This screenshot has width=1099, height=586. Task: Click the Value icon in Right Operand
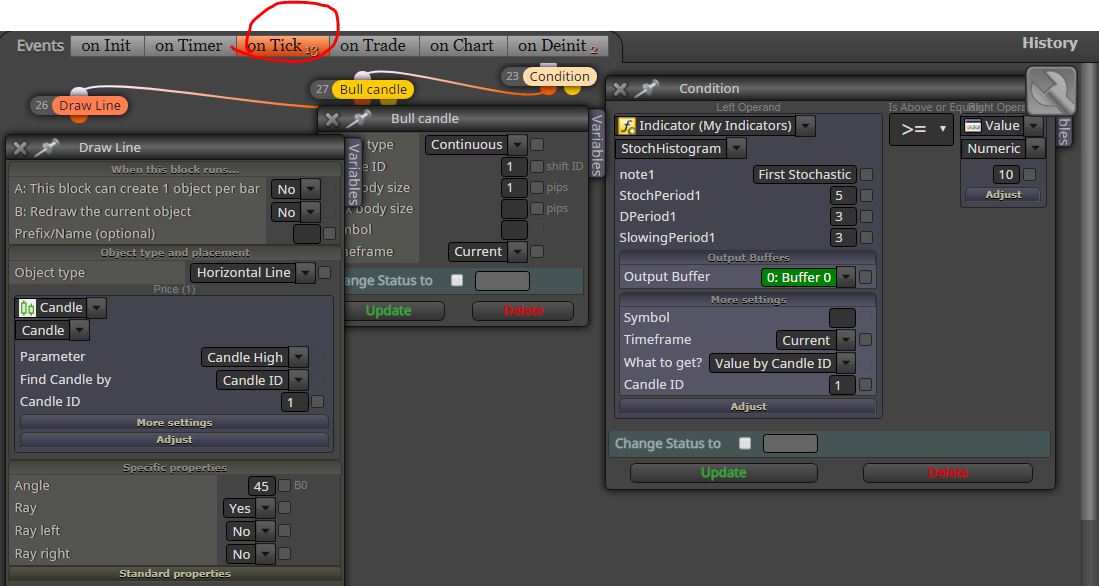point(973,126)
